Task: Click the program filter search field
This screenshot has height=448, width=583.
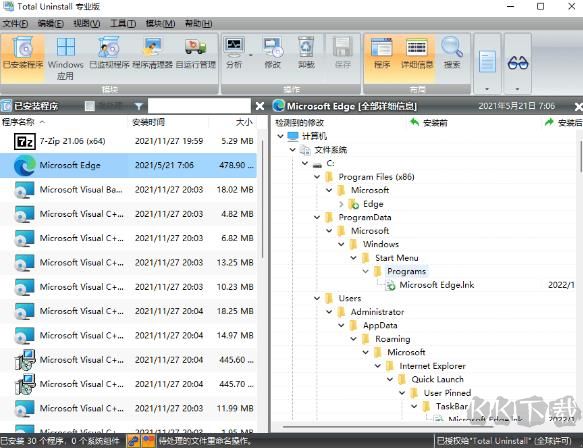Action: (199, 106)
